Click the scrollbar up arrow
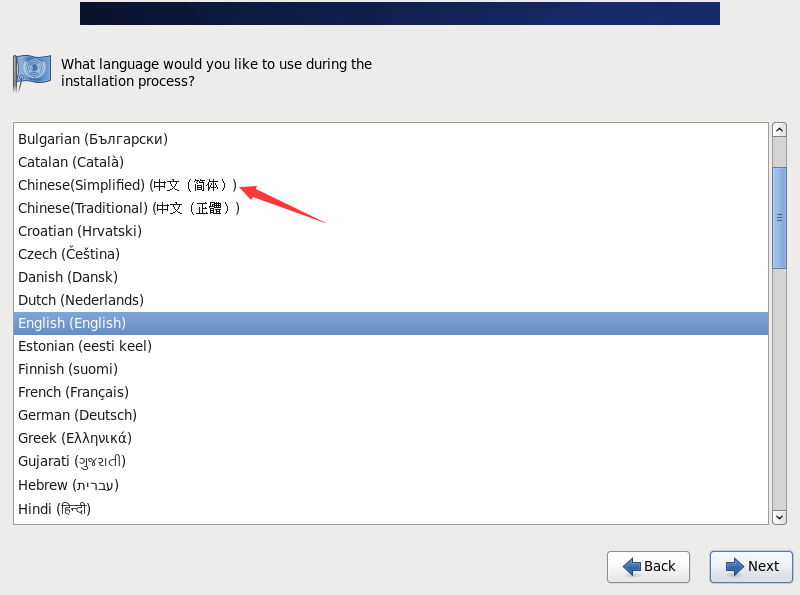This screenshot has width=800, height=595. pyautogui.click(x=779, y=130)
